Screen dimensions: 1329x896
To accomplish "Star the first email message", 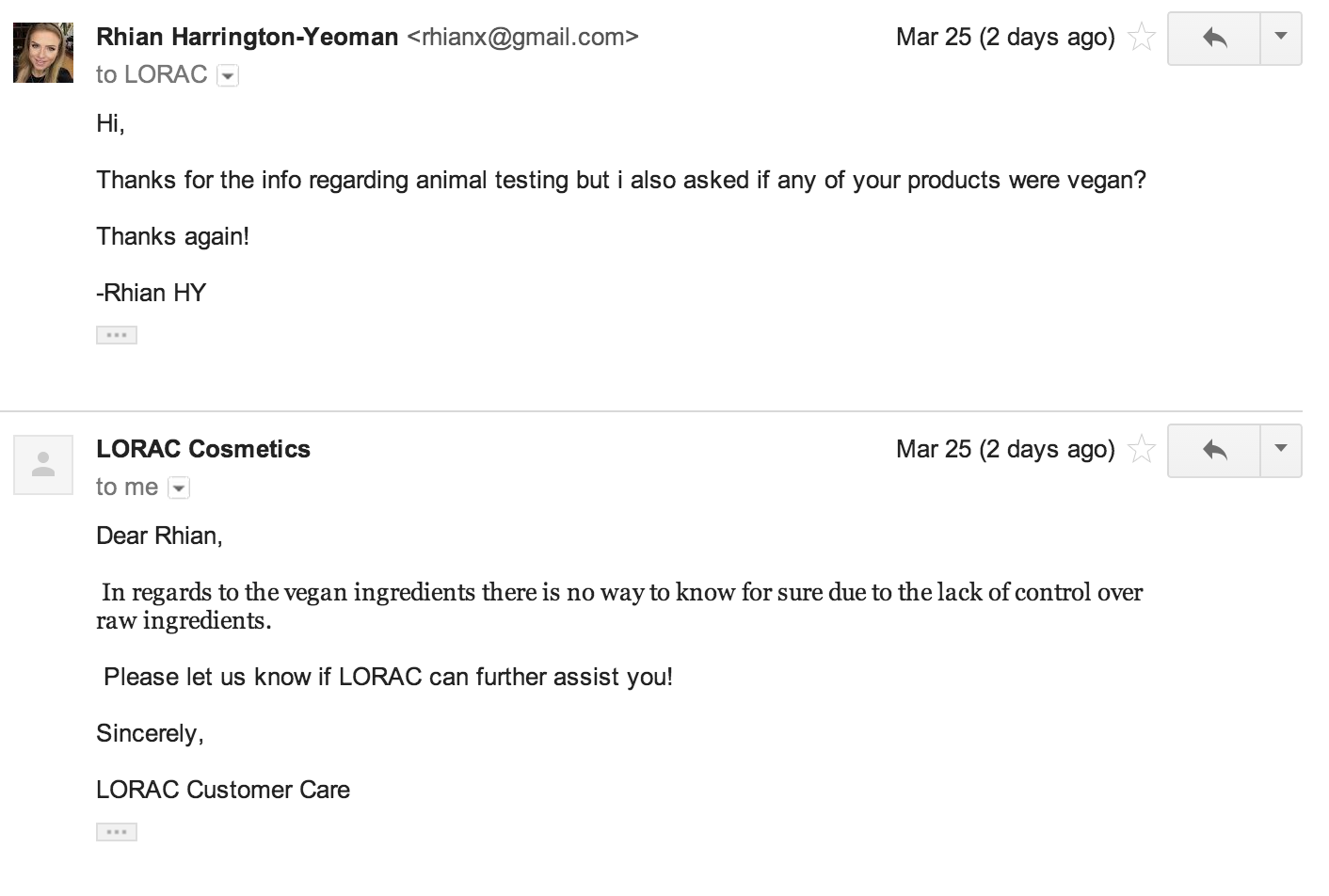I will [1142, 38].
